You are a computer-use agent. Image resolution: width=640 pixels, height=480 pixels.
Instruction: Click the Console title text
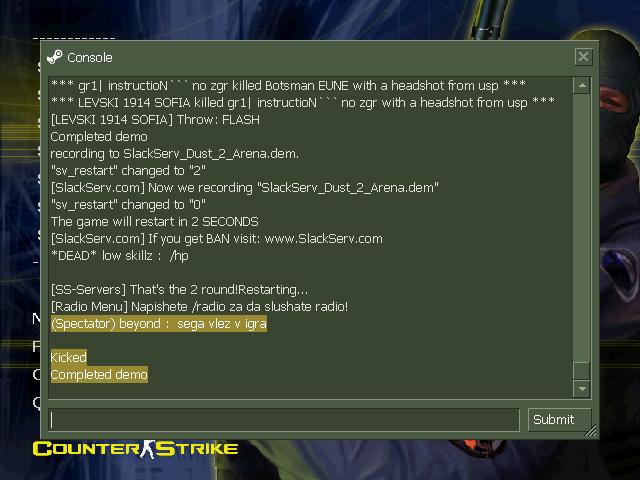tap(90, 58)
